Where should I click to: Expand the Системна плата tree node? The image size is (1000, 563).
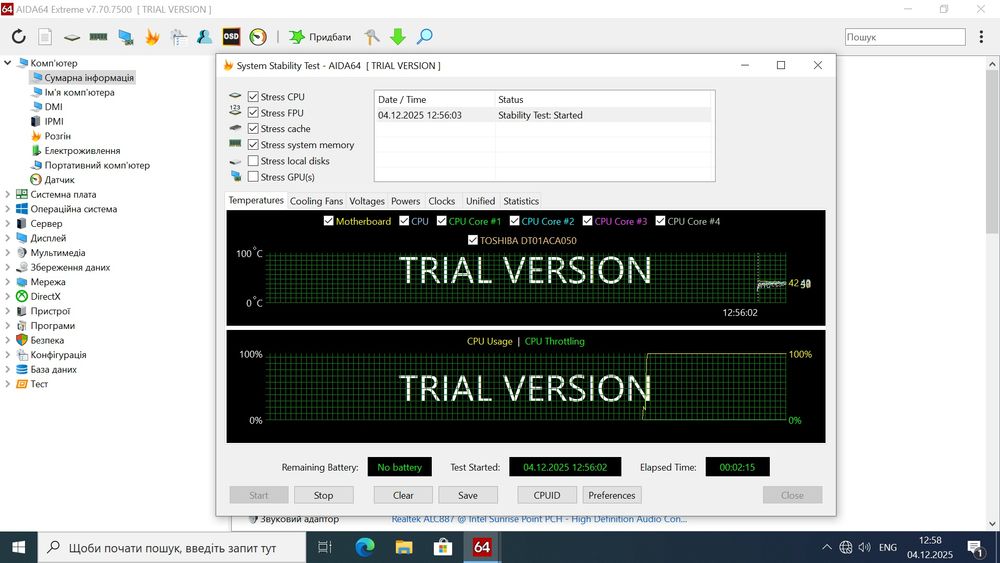[x=8, y=195]
